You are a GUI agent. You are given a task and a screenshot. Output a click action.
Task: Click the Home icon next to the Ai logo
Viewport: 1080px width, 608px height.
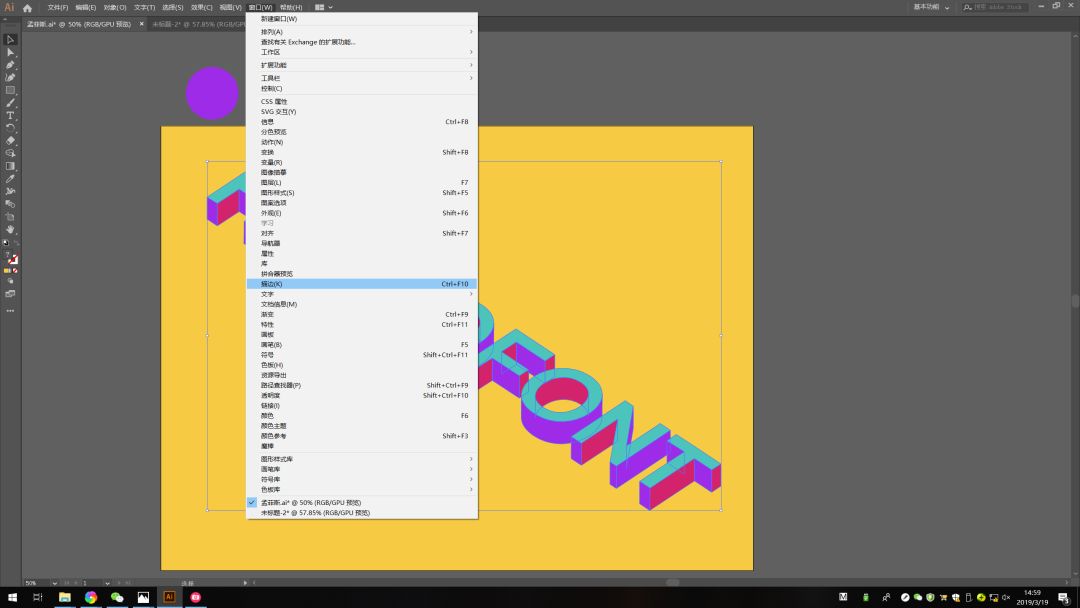(27, 7)
